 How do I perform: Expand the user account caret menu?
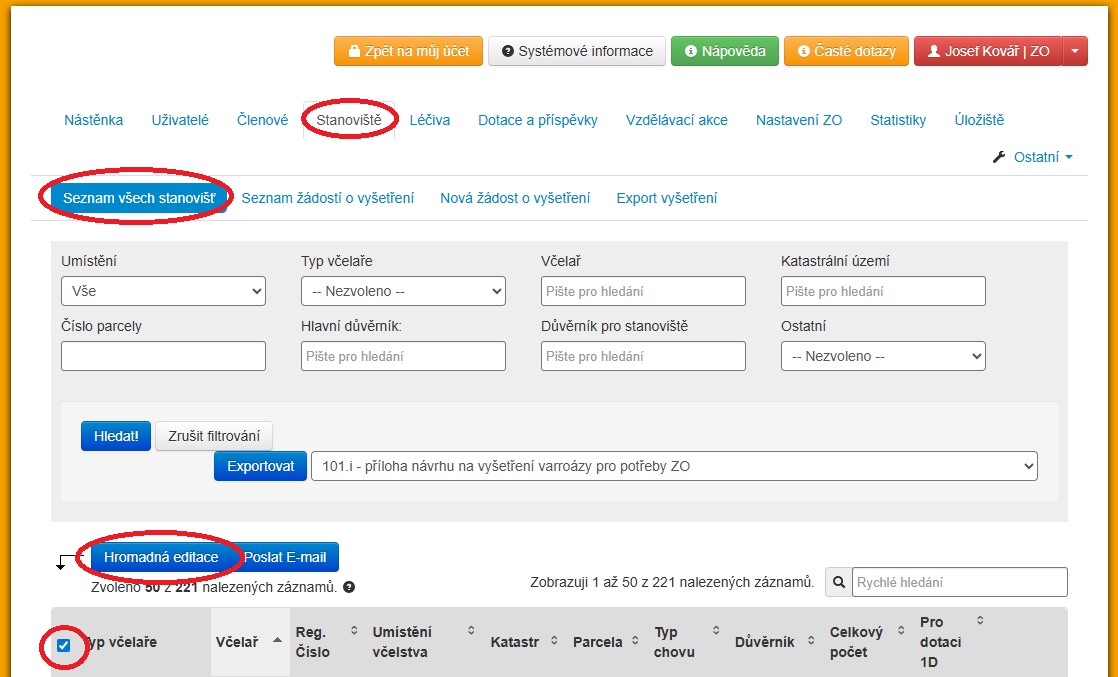point(1074,51)
